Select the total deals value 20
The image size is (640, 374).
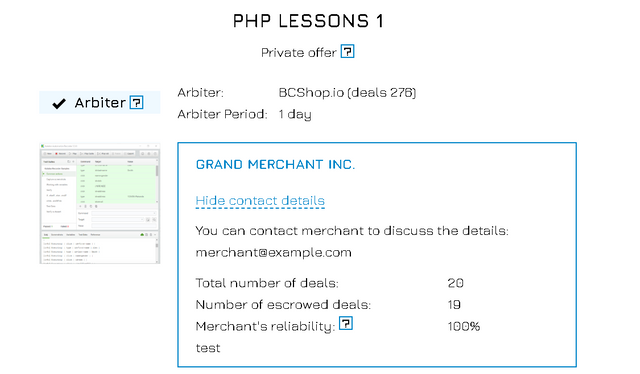click(x=456, y=283)
